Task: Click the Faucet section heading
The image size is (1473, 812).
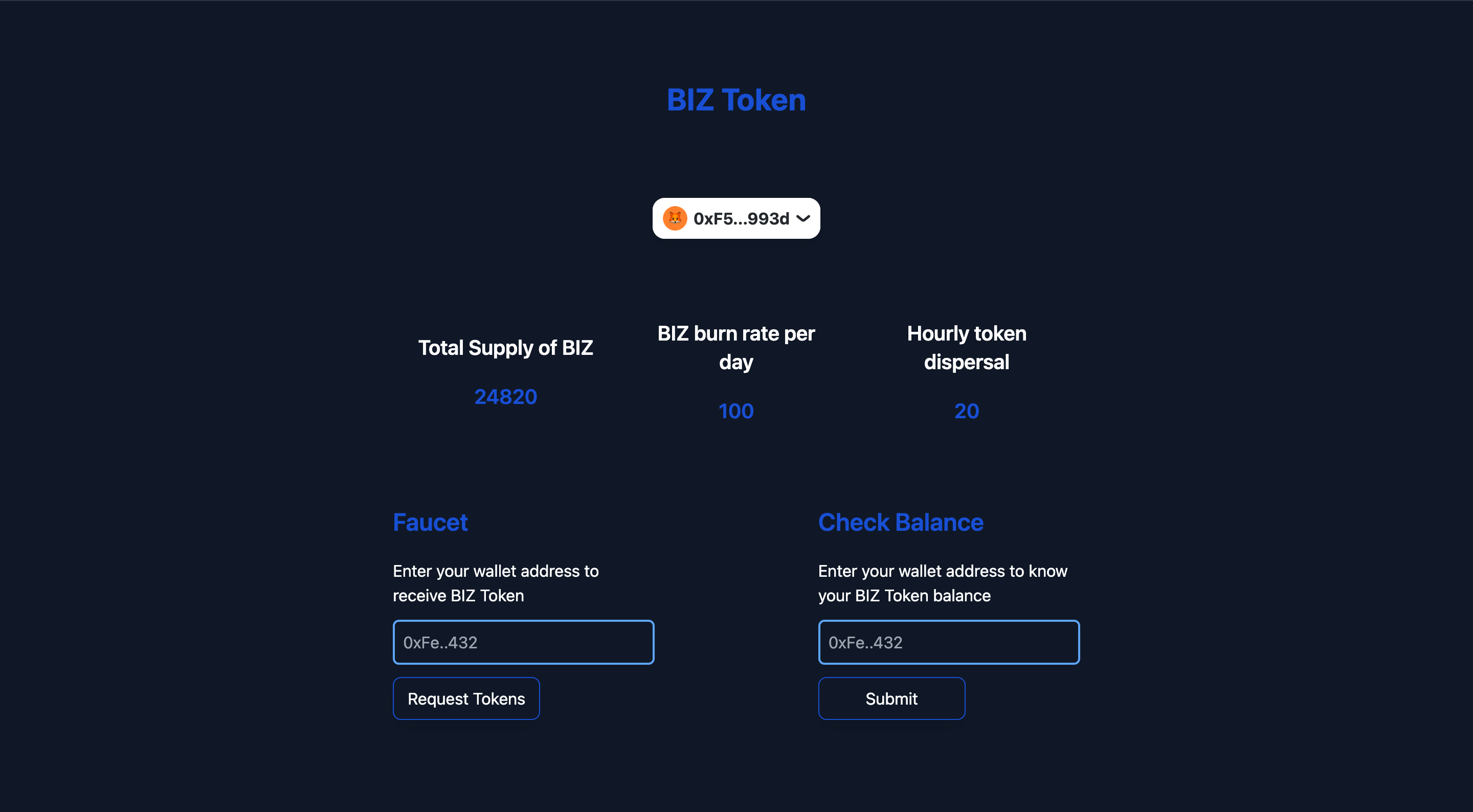Action: tap(430, 523)
